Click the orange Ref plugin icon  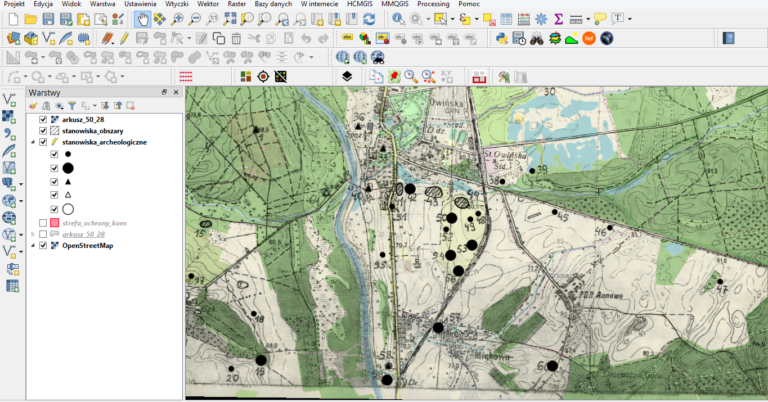tap(589, 38)
